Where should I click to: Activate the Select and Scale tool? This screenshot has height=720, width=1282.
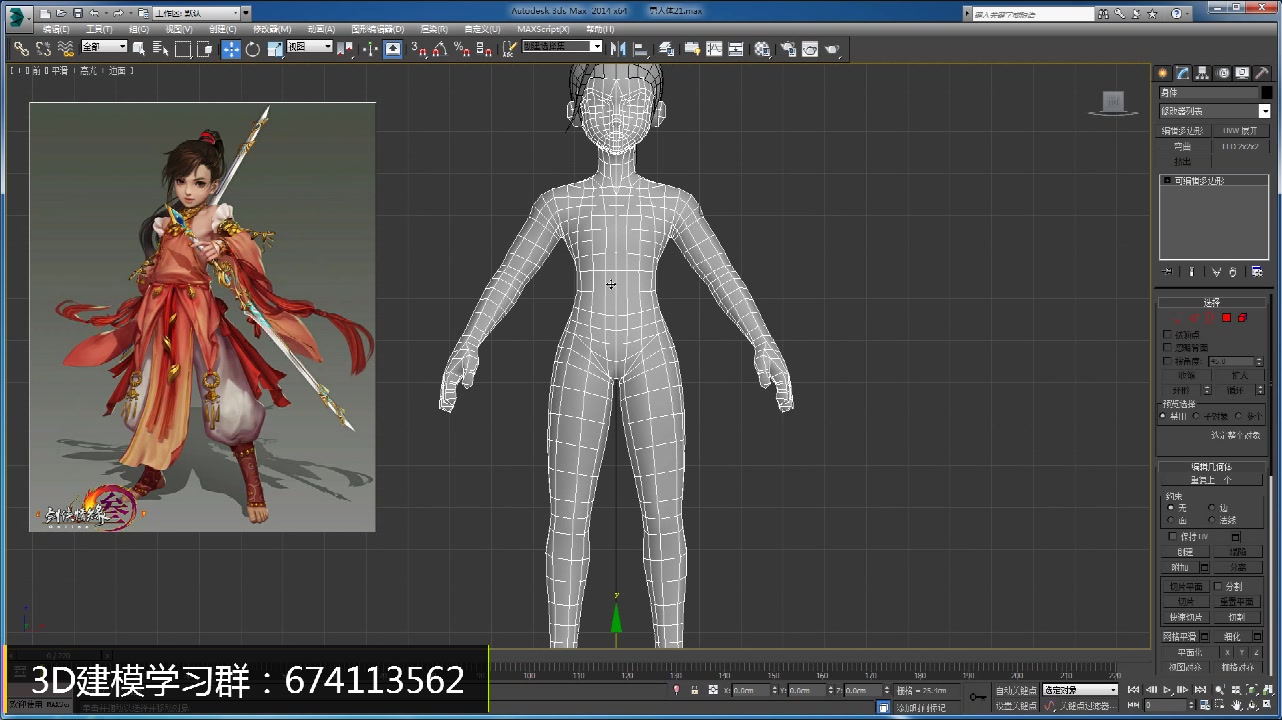click(275, 48)
